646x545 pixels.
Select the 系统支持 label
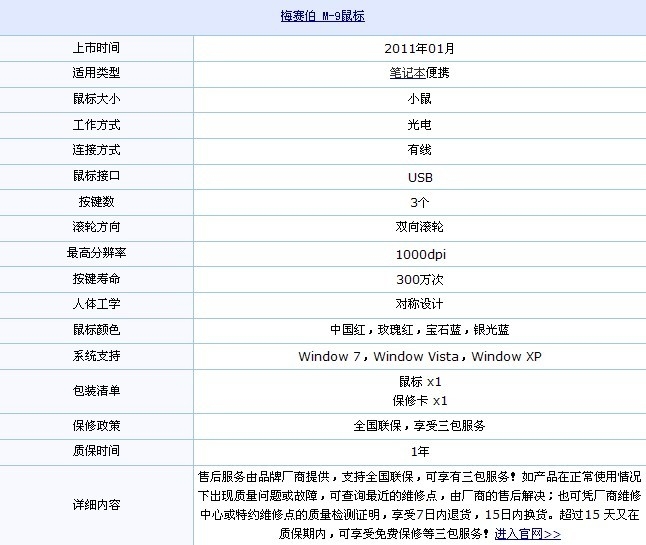(x=96, y=356)
